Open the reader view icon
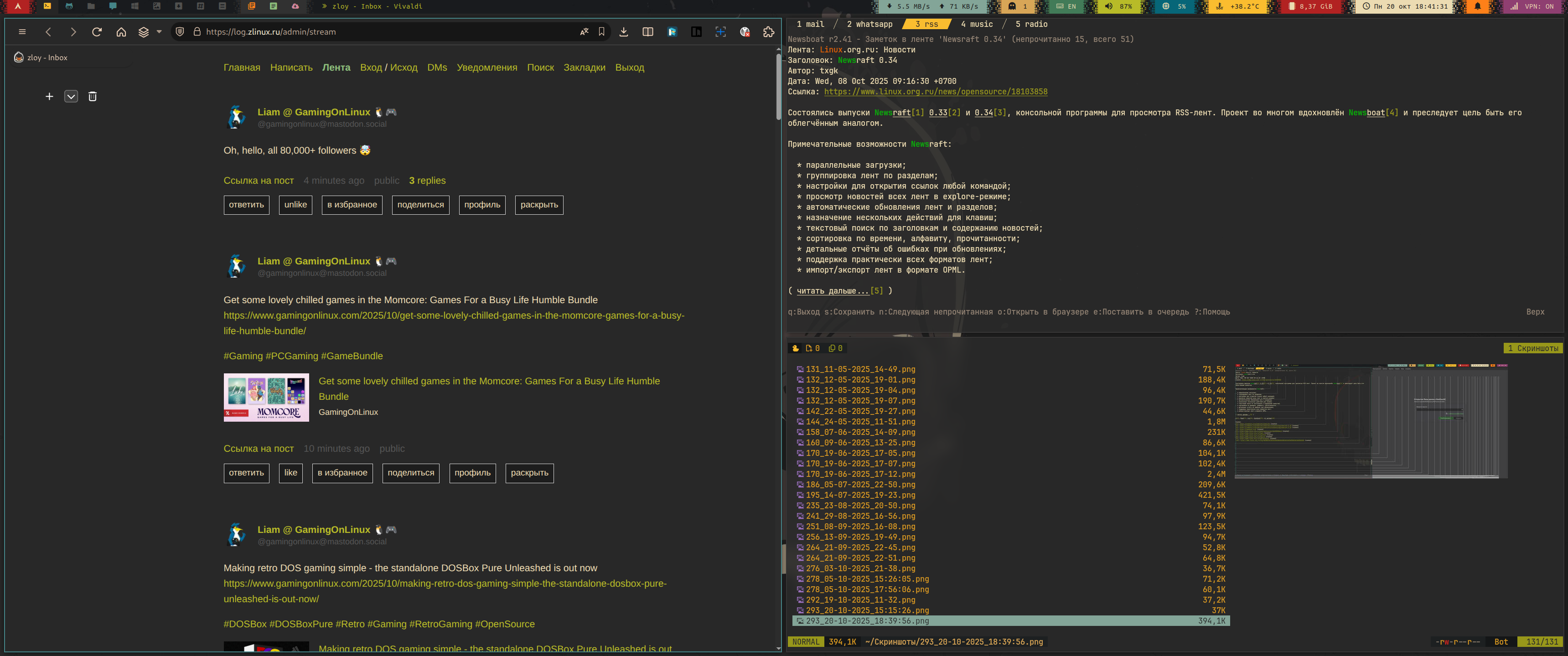1568x656 pixels. tap(647, 31)
